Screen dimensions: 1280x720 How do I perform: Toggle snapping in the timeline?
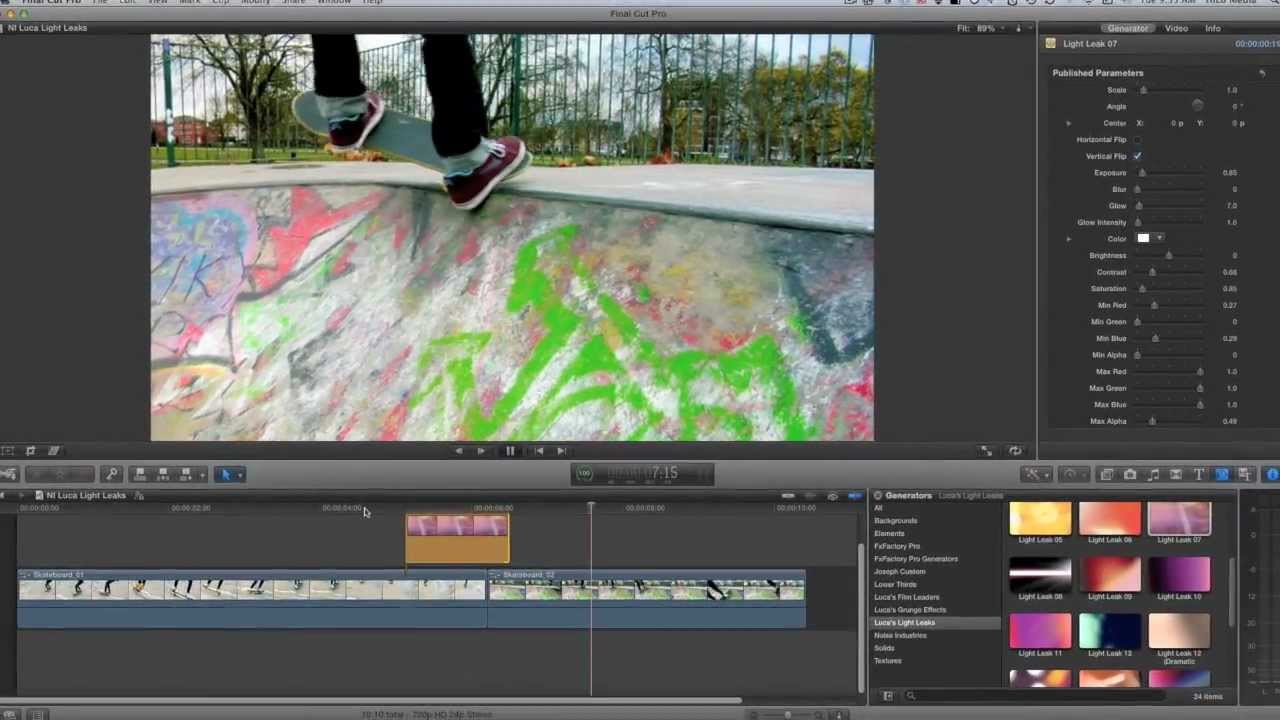tap(855, 496)
